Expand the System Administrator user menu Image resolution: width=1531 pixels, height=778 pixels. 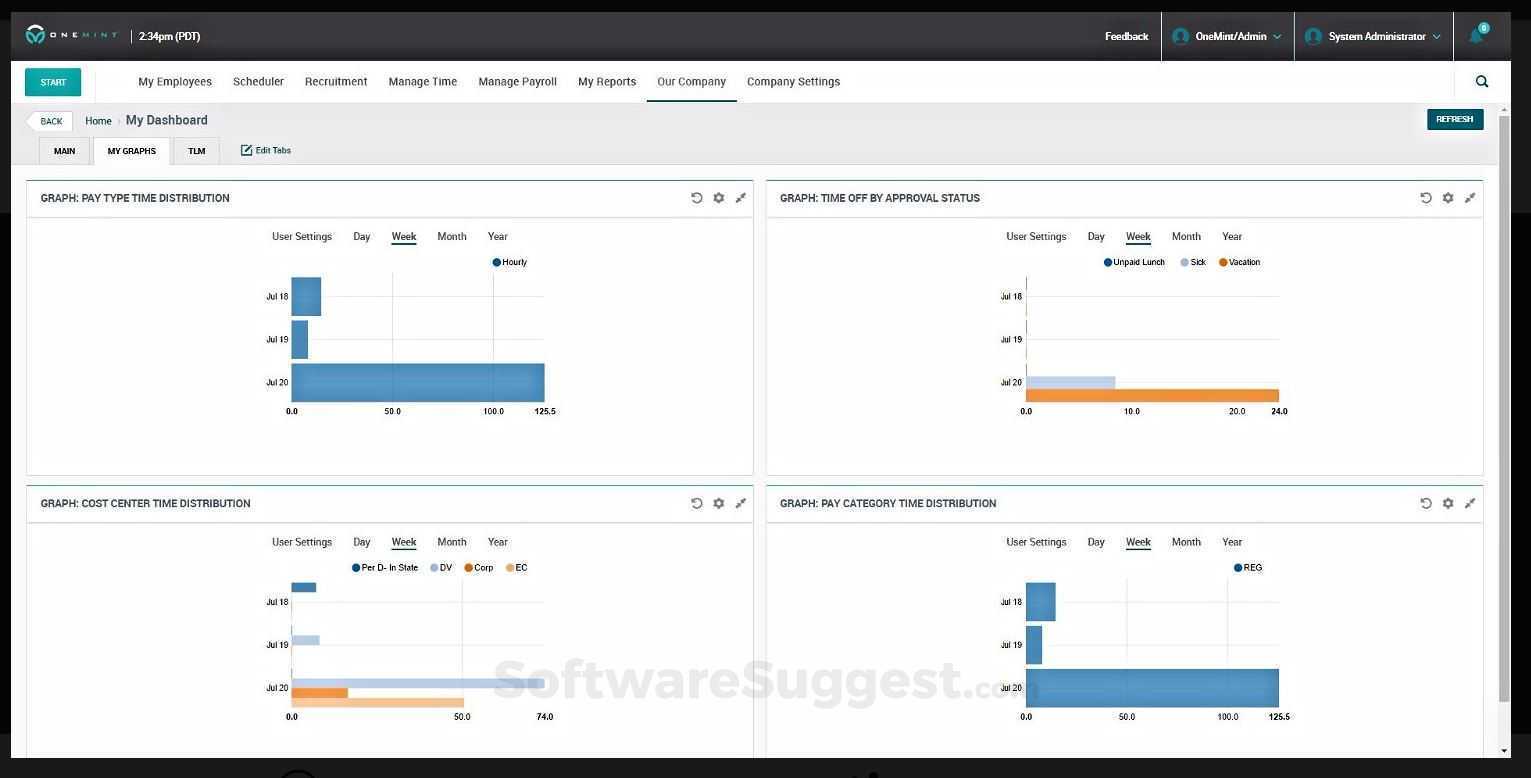[1374, 36]
